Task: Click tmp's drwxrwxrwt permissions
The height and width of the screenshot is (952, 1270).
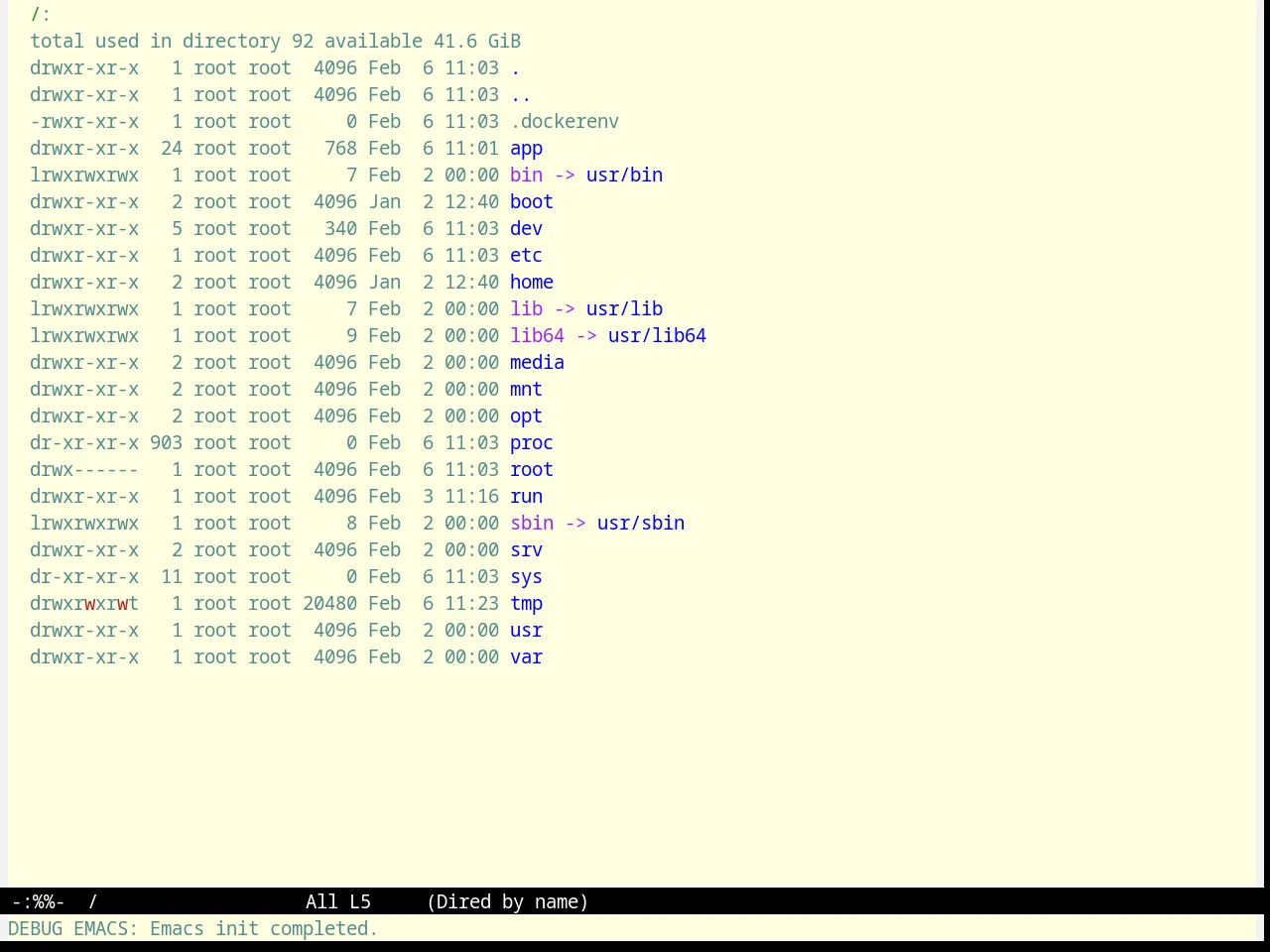Action: (84, 603)
